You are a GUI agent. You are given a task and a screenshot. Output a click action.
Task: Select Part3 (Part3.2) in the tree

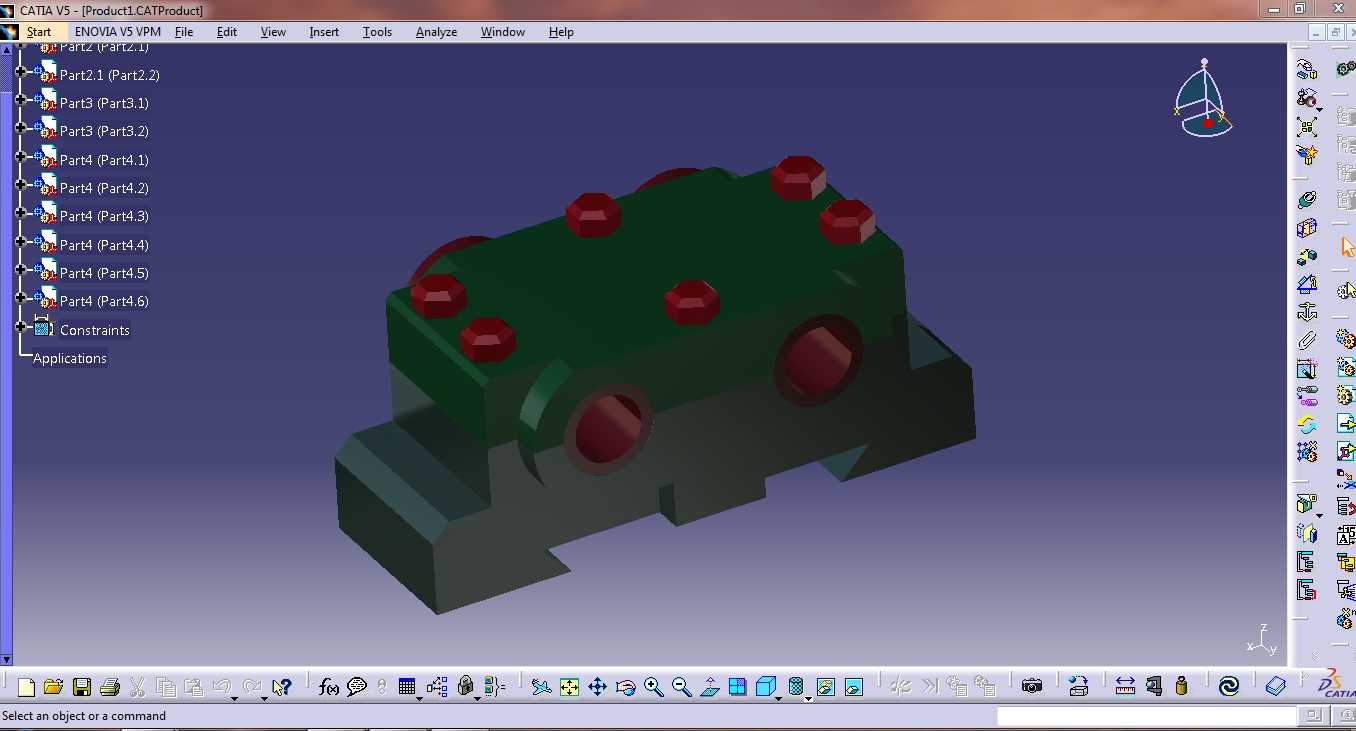pos(104,131)
